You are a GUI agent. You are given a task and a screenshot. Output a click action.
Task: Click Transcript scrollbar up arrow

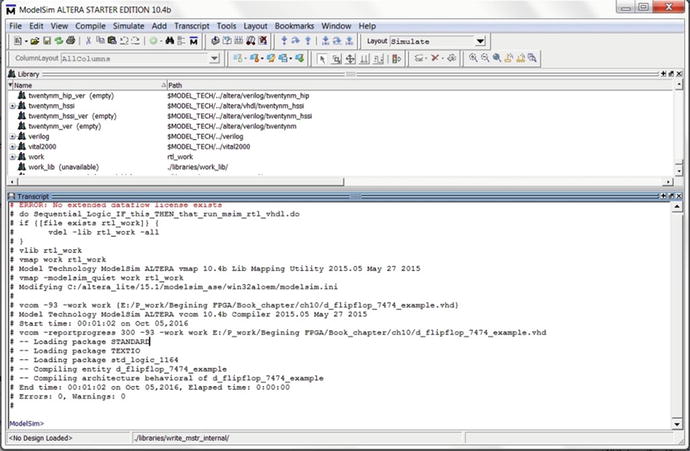pyautogui.click(x=678, y=207)
